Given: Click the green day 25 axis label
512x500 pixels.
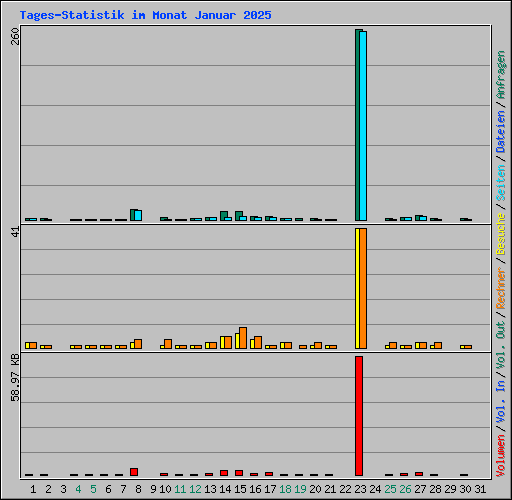Looking at the screenshot, I should point(390,489).
